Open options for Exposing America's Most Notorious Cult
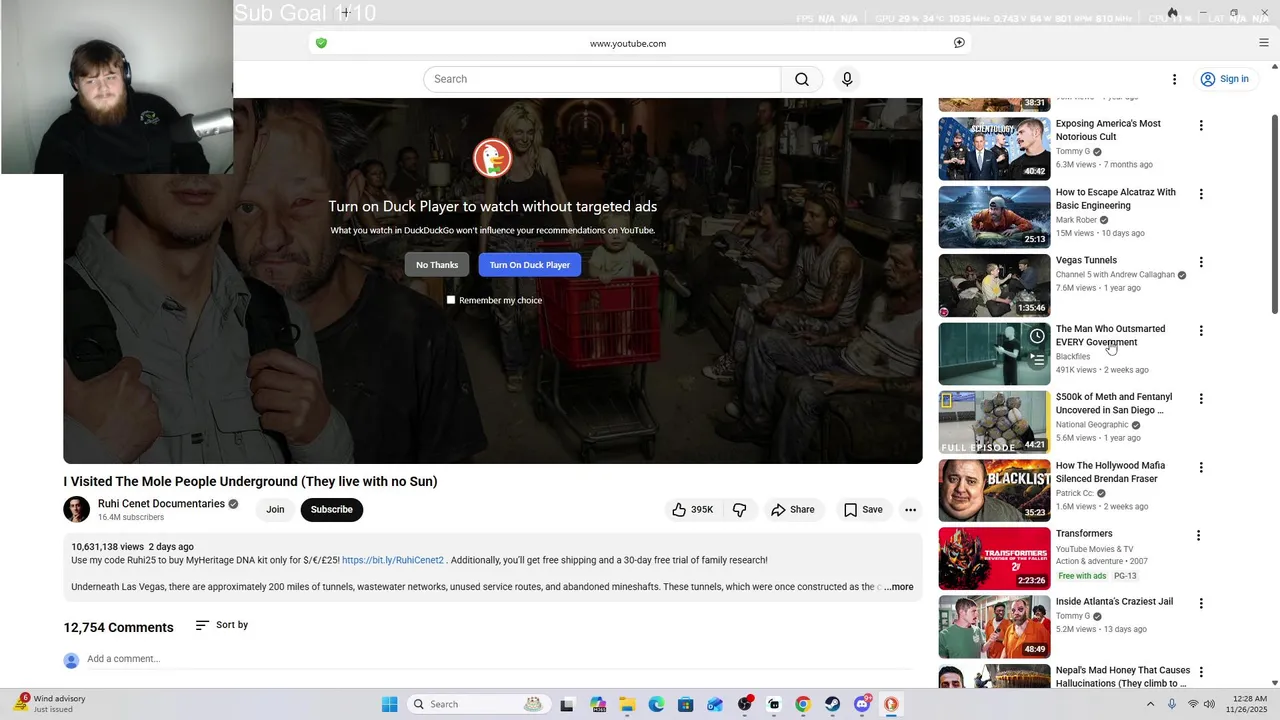The width and height of the screenshot is (1280, 720). pyautogui.click(x=1201, y=126)
